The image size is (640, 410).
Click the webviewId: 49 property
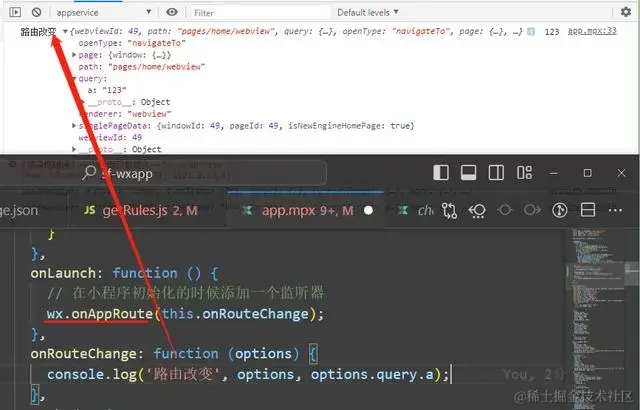pyautogui.click(x=110, y=137)
